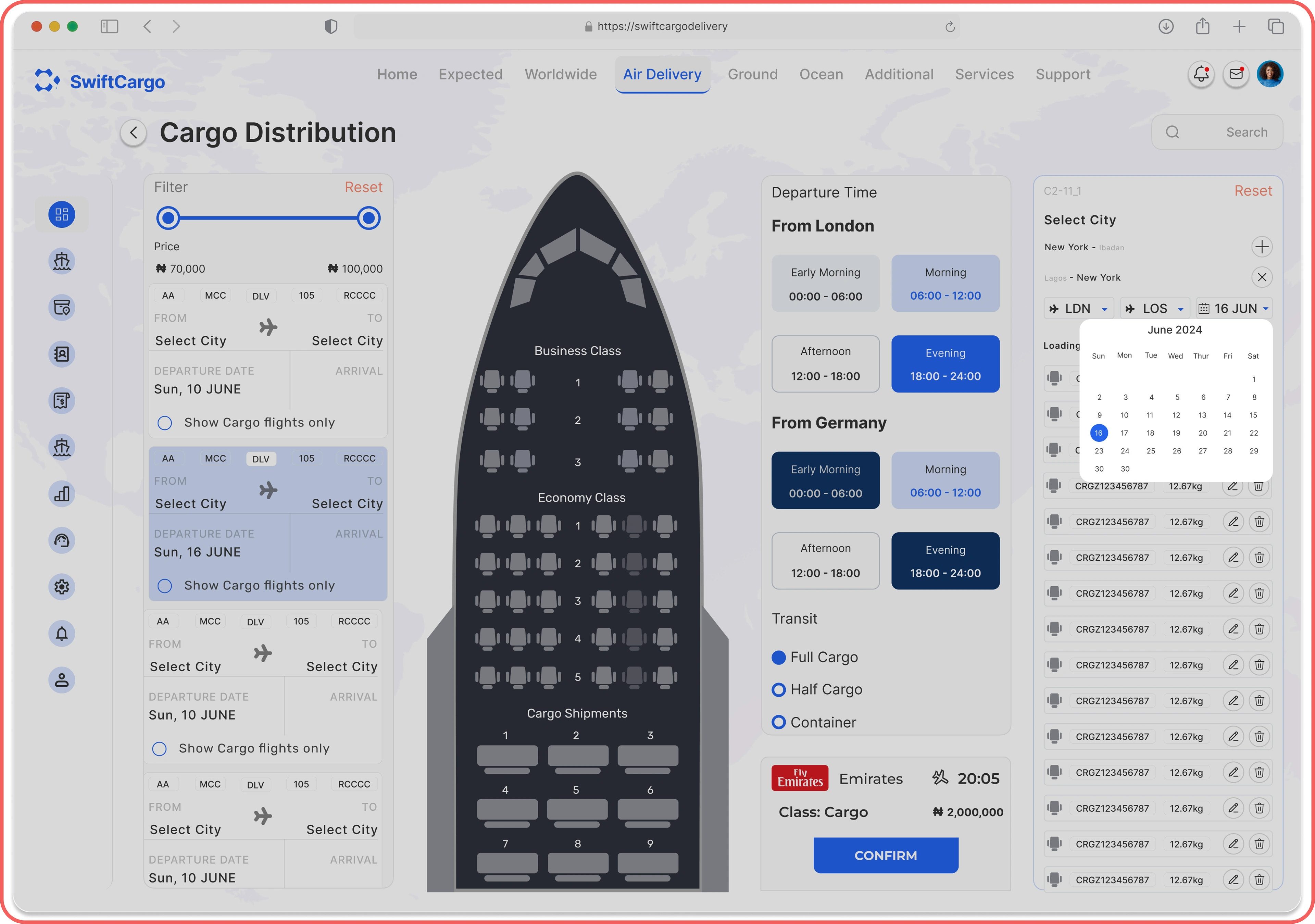The width and height of the screenshot is (1315, 924).
Task: Select the Container transit option
Action: pyautogui.click(x=778, y=722)
